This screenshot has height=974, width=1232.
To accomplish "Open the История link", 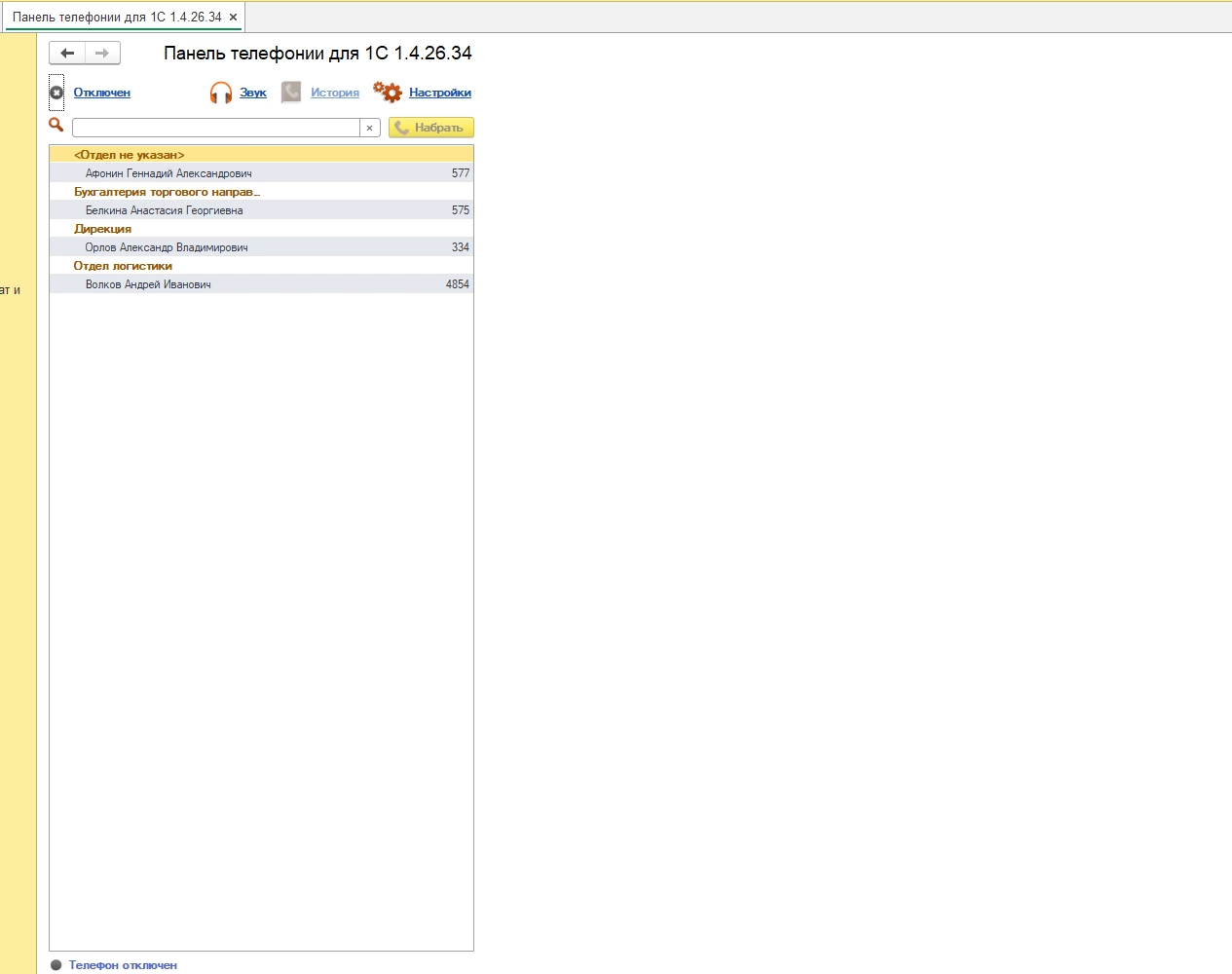I will [335, 93].
